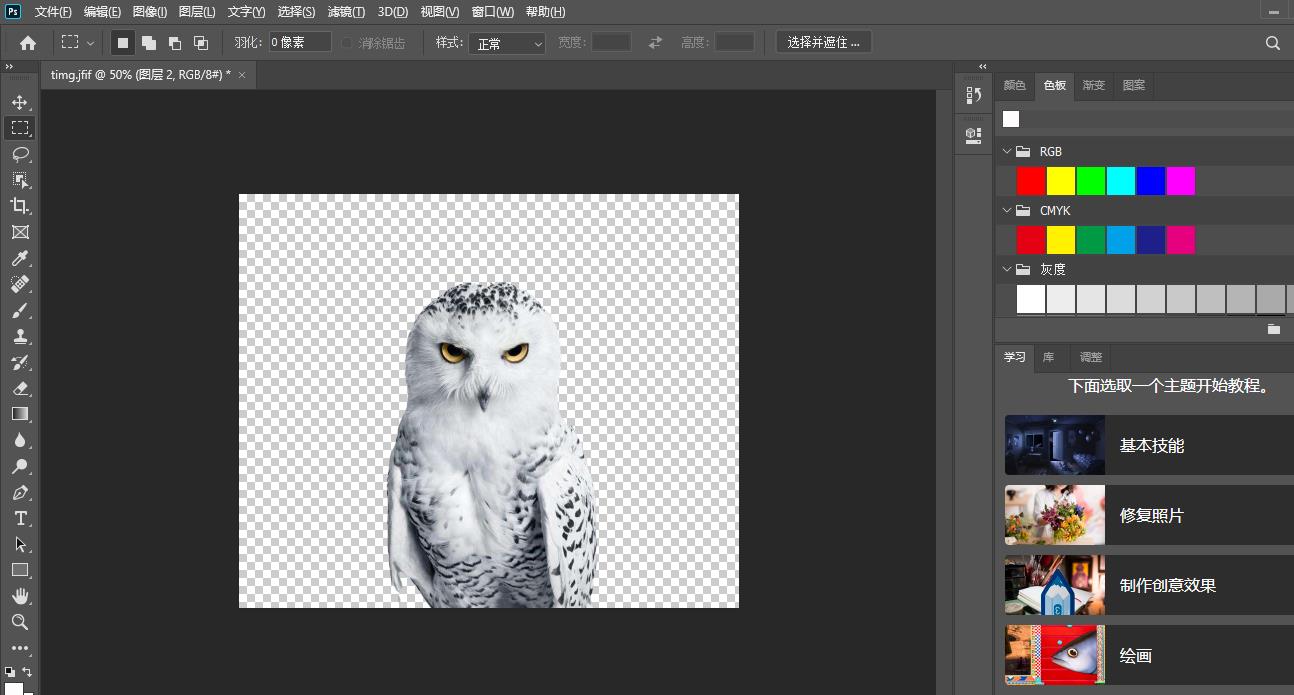Click the Home icon in options bar
The image size is (1294, 695).
click(28, 43)
